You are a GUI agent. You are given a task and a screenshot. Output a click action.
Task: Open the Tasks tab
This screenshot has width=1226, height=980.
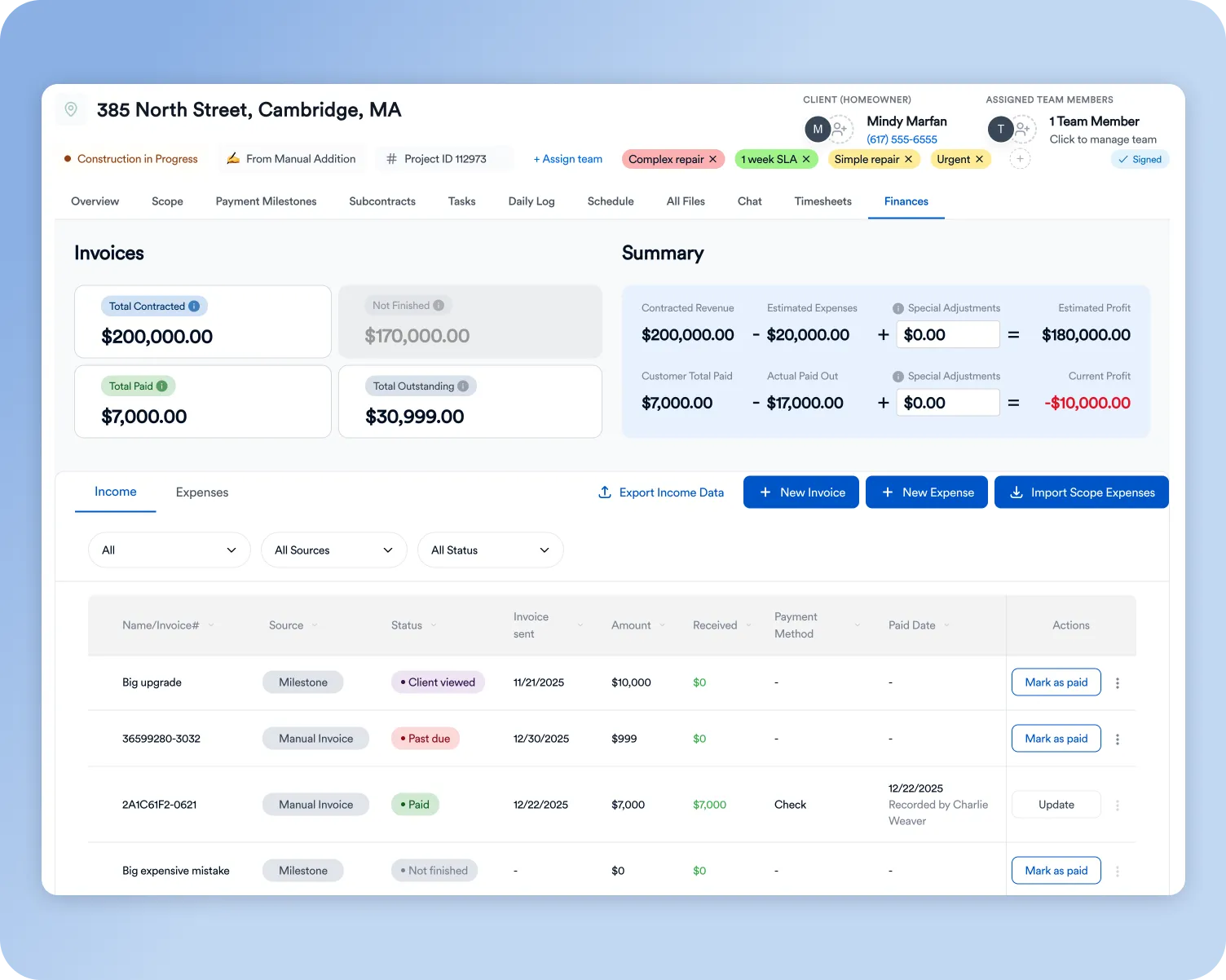pos(461,201)
